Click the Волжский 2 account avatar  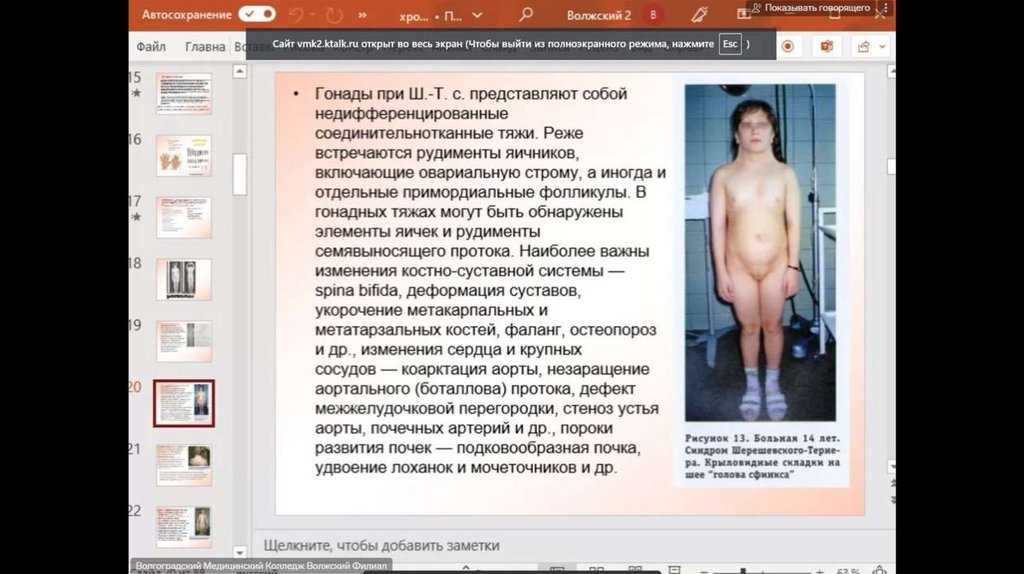click(654, 15)
